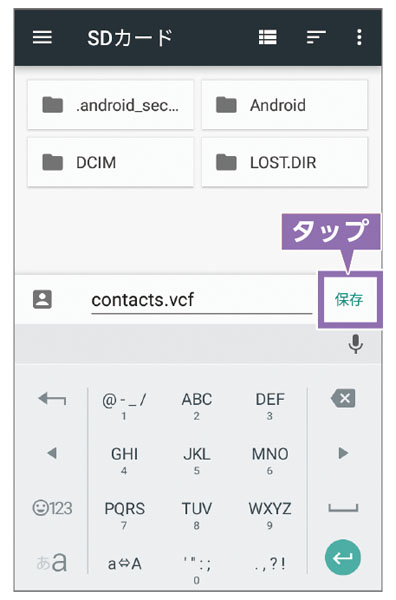This screenshot has width=396, height=600.
Task: Toggle a⇔A letter case key
Action: (x=124, y=564)
